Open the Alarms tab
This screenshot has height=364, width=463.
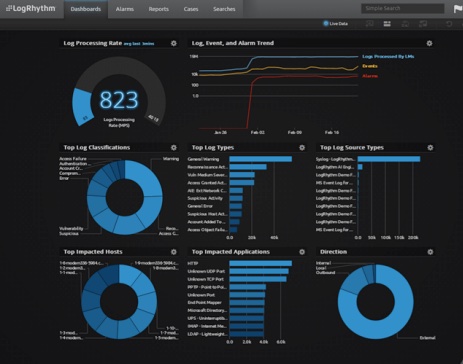125,9
